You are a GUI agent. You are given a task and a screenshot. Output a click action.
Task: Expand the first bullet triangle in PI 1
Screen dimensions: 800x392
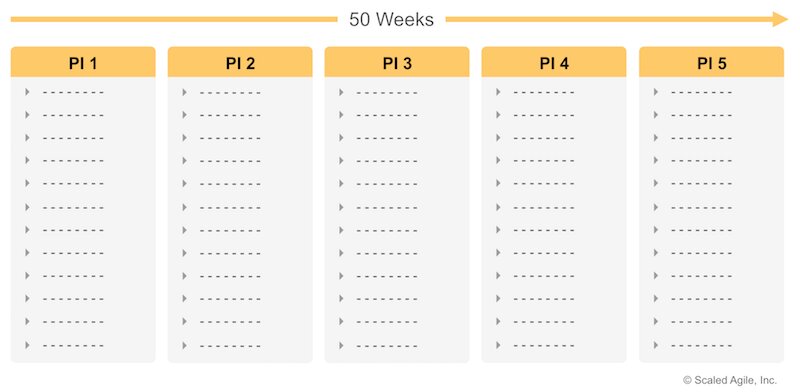[27, 92]
